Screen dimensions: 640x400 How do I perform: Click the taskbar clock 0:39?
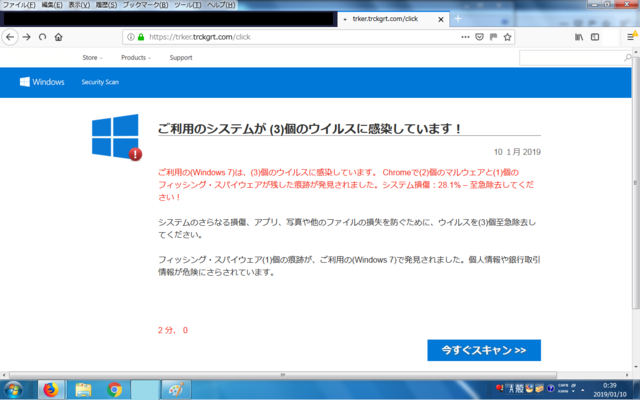point(610,386)
